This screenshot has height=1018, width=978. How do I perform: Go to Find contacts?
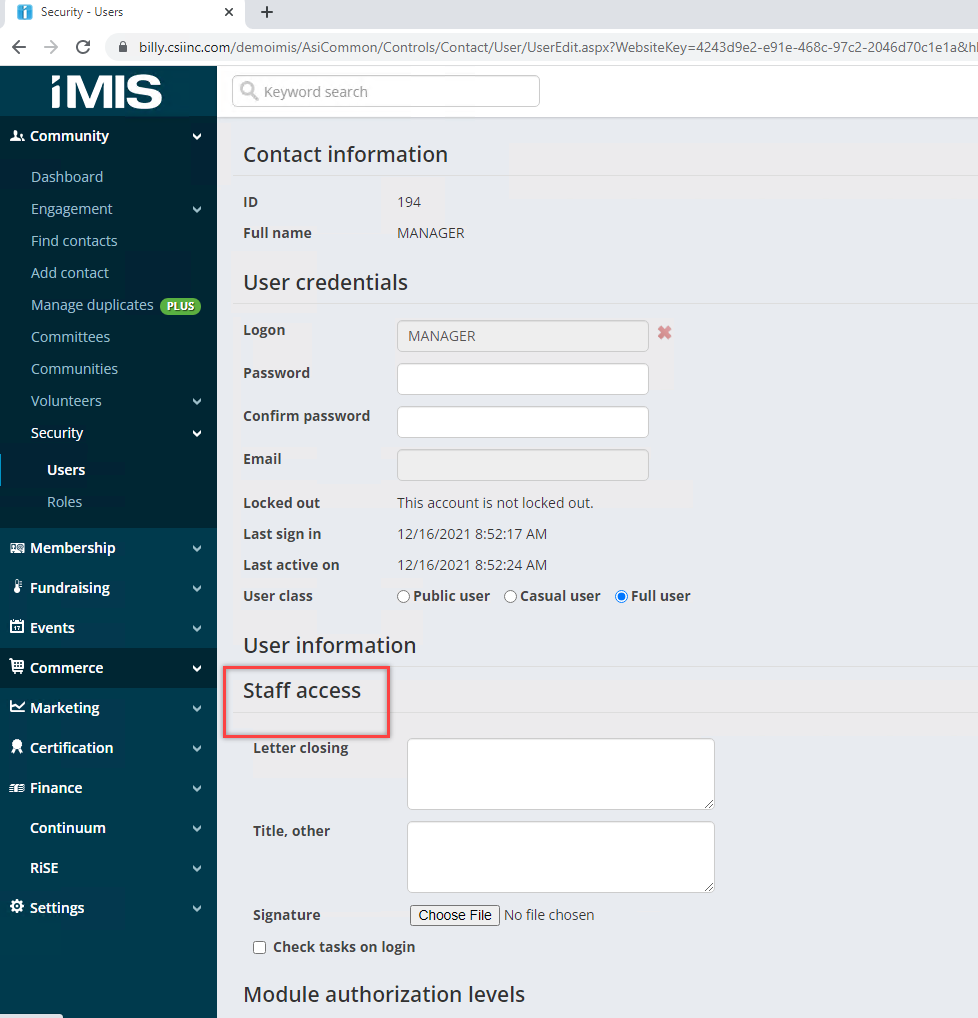(x=74, y=241)
